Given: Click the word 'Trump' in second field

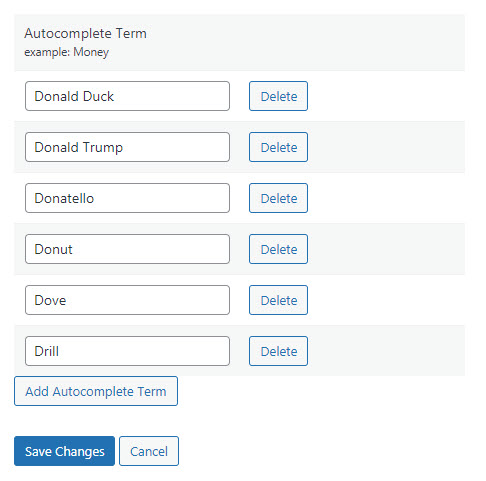Looking at the screenshot, I should pos(102,148).
